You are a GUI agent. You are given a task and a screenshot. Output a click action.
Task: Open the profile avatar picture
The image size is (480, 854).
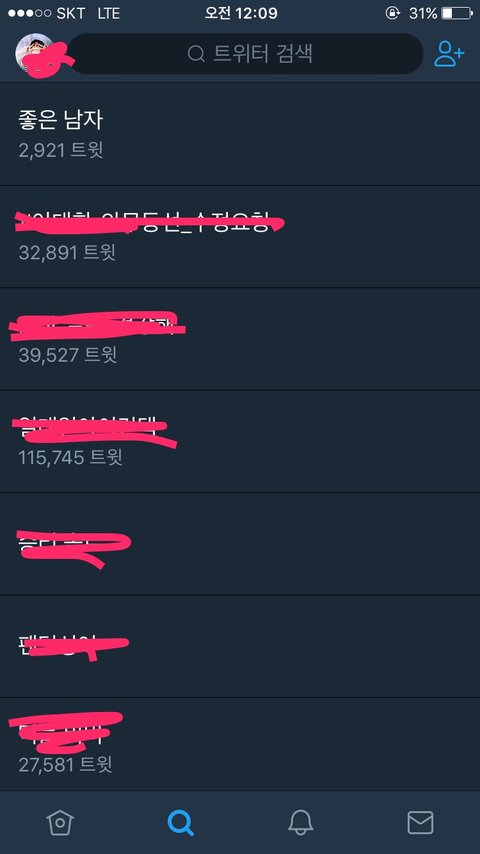[x=36, y=53]
